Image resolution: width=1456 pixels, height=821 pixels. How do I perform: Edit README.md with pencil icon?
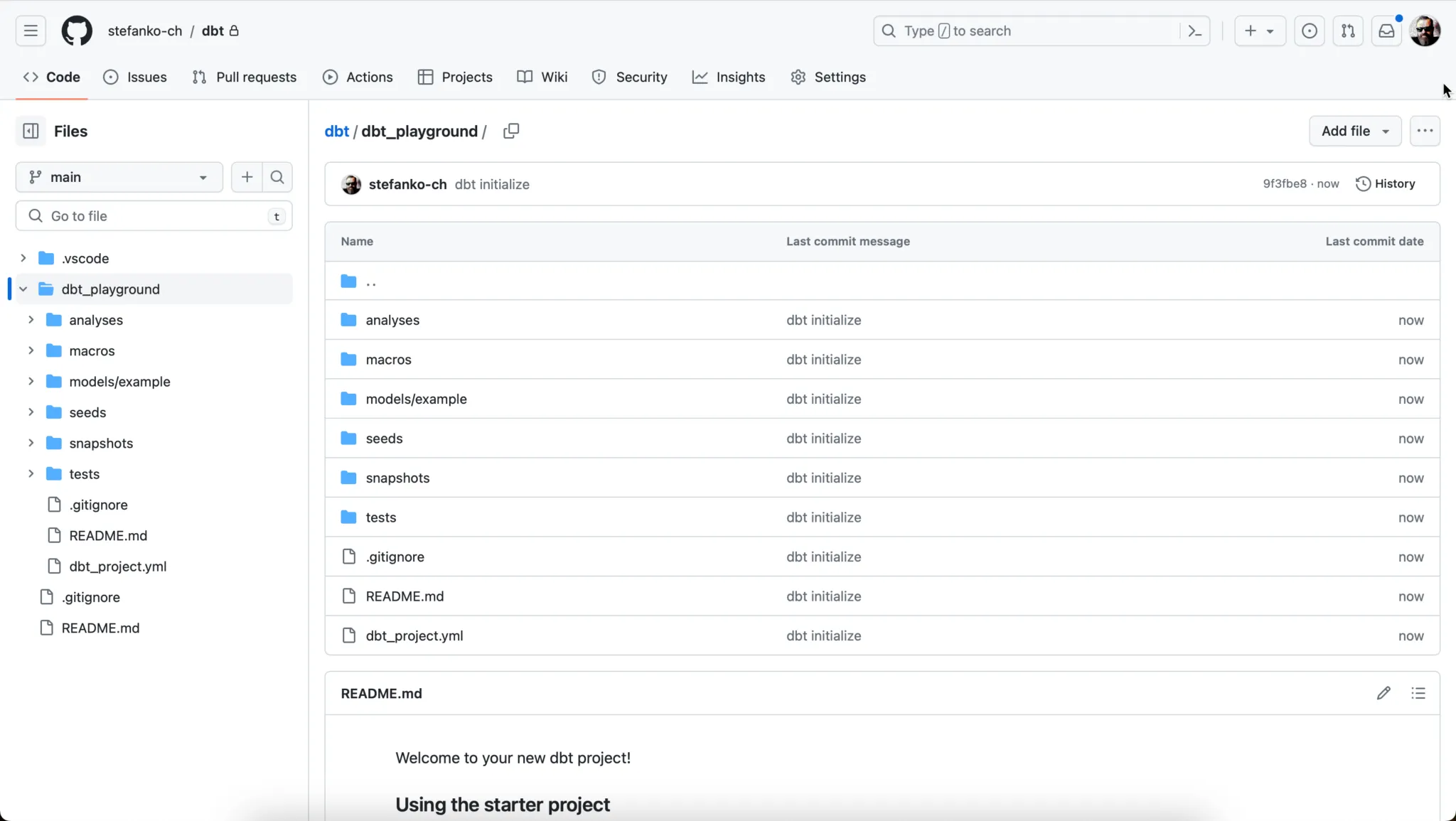[1383, 693]
